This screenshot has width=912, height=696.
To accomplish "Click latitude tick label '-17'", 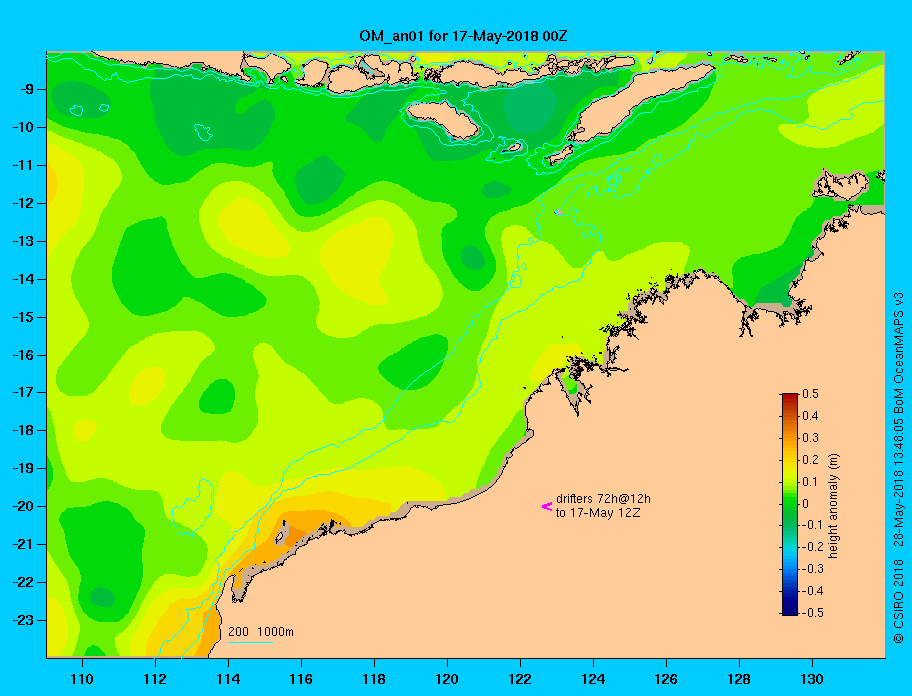I will pos(23,392).
